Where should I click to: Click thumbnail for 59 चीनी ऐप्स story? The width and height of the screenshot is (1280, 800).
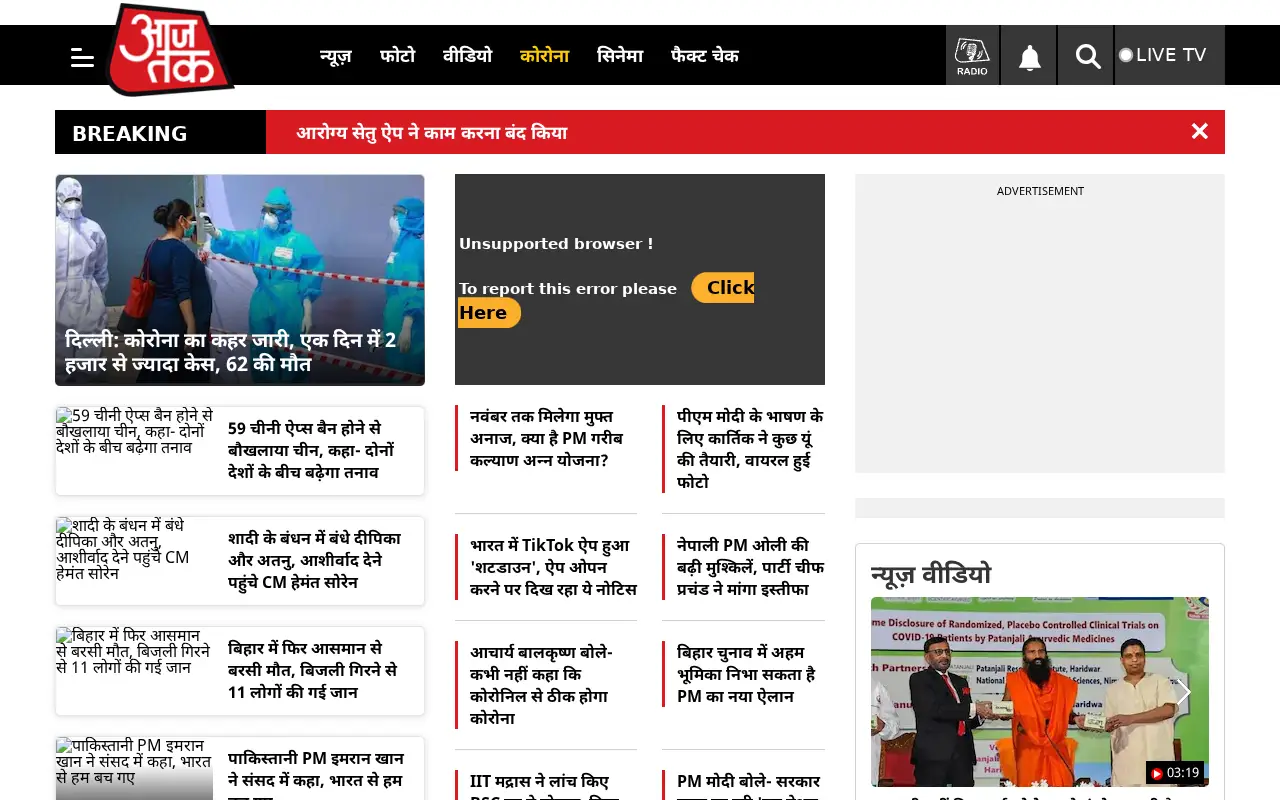134,450
